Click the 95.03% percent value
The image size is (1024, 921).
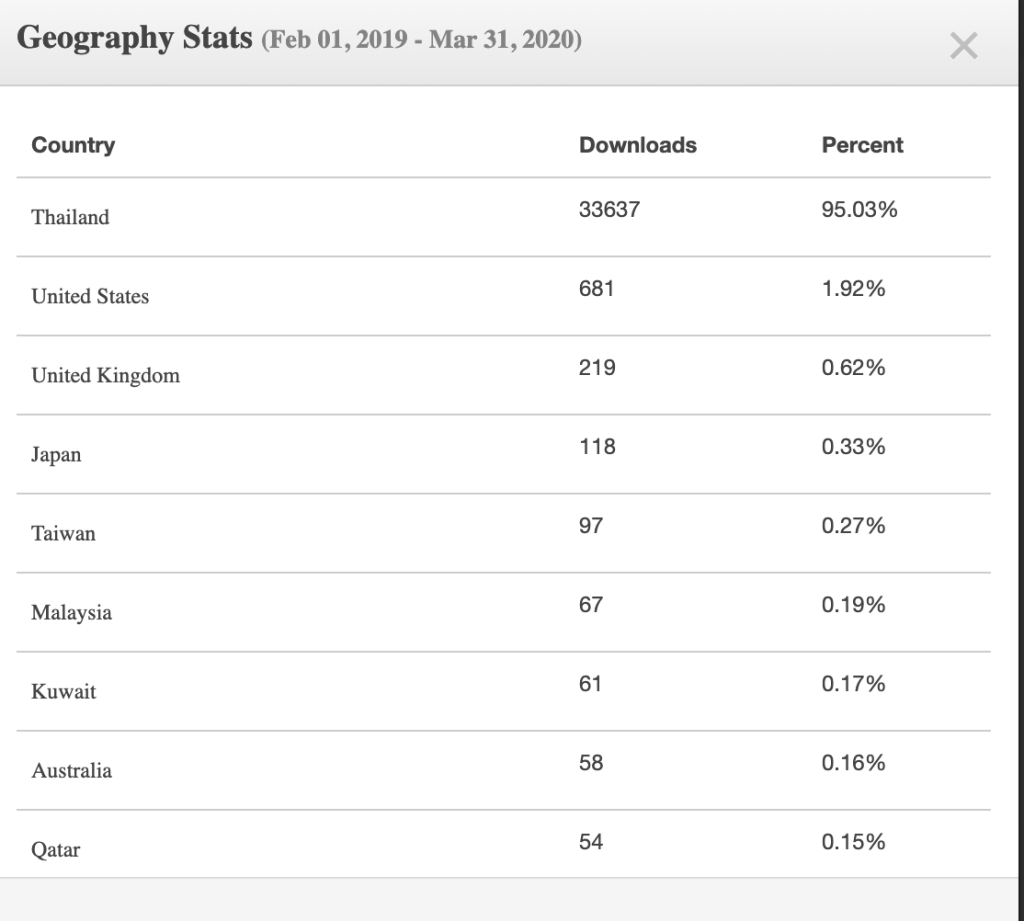pos(859,210)
